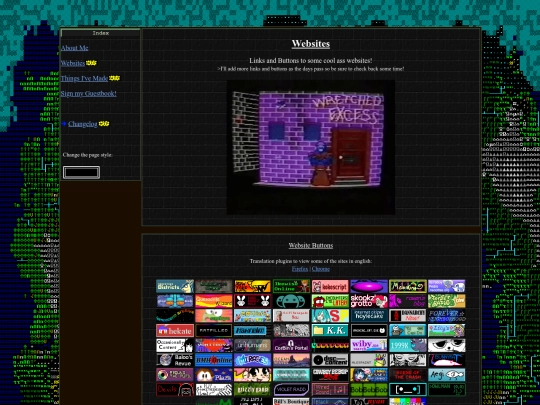Click the Plaza button with brown-haired face
Viewport: 540px width, 405px height.
[214, 375]
